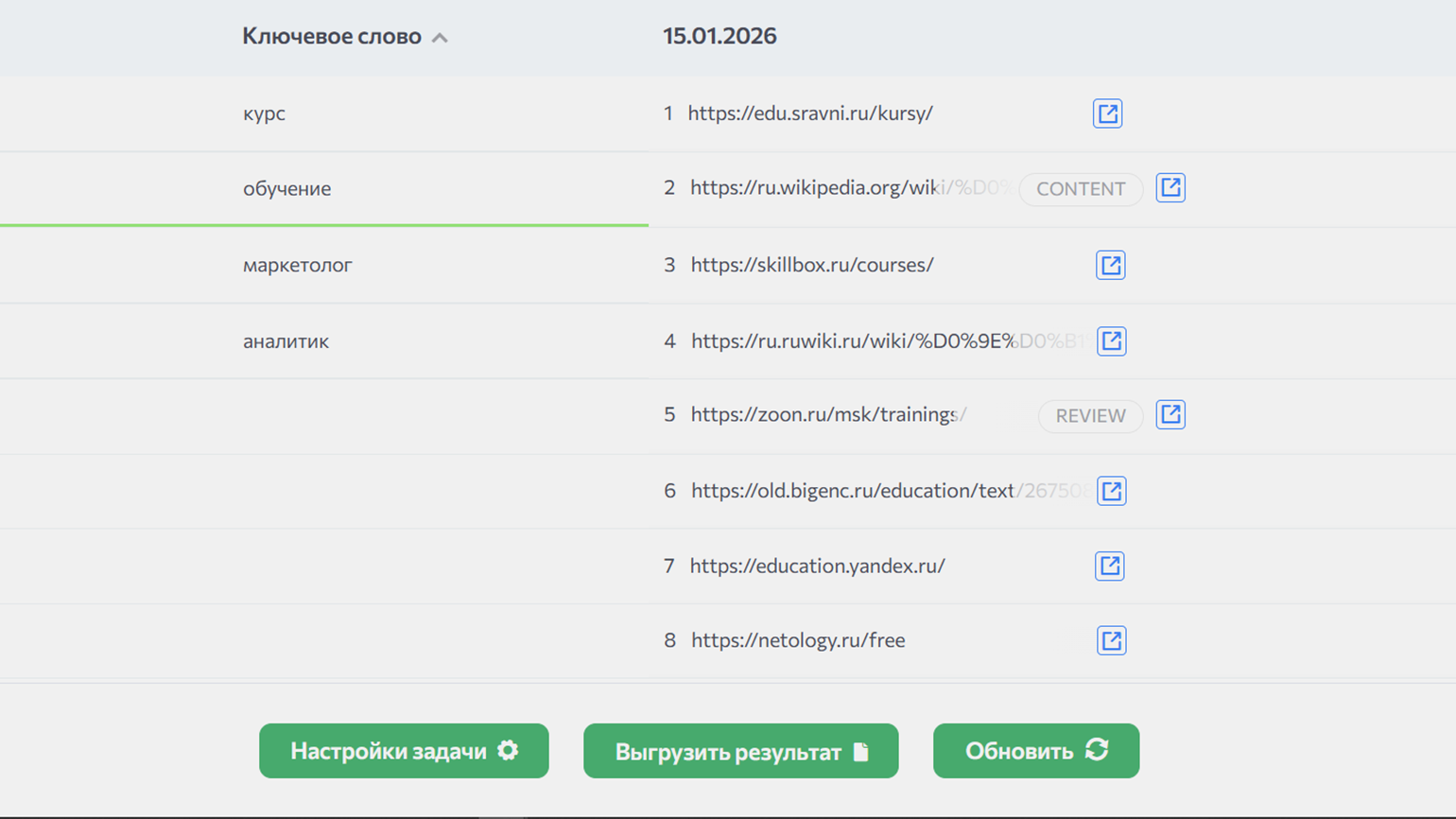Follow the https://netology.ru/free link
The height and width of the screenshot is (819, 1456).
[798, 640]
